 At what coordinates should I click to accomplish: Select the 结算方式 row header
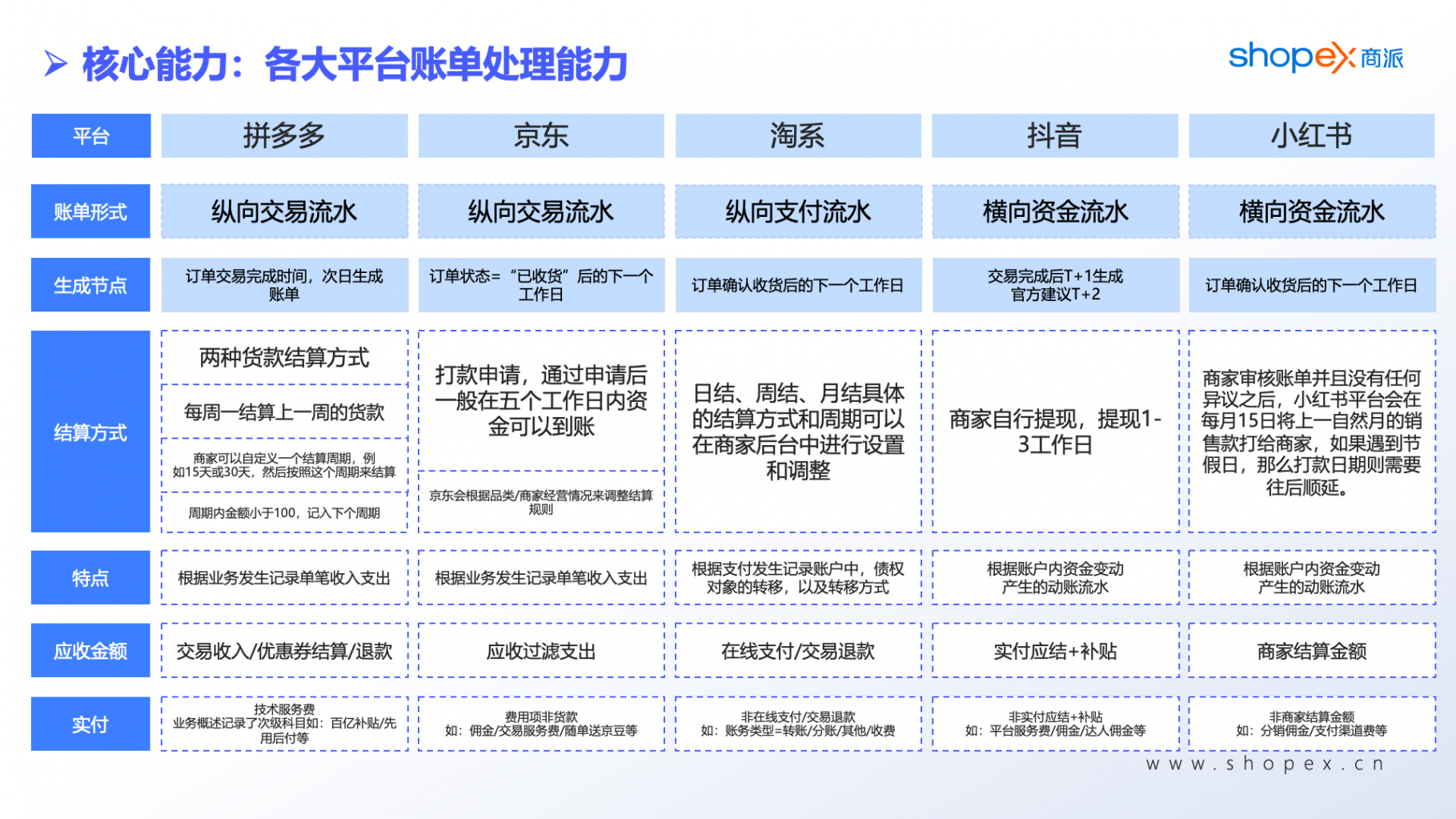(x=90, y=432)
